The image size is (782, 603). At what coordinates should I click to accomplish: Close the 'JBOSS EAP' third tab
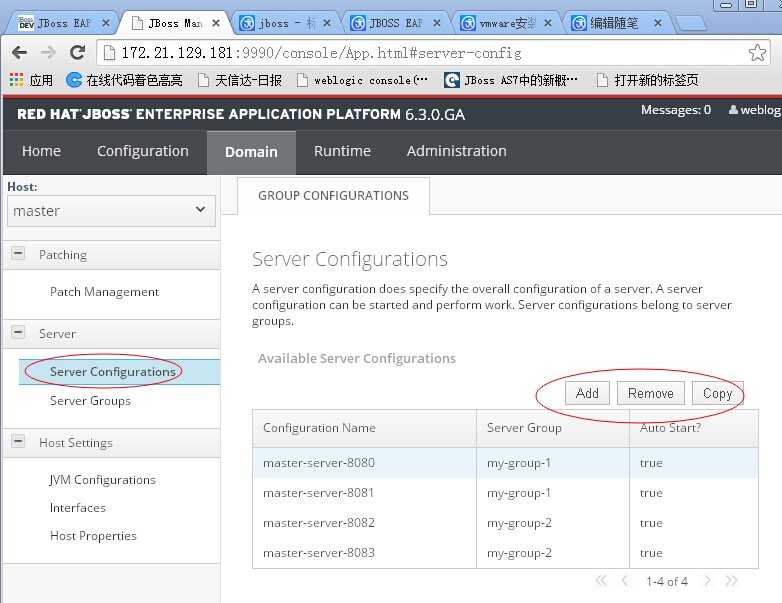pyautogui.click(x=436, y=23)
